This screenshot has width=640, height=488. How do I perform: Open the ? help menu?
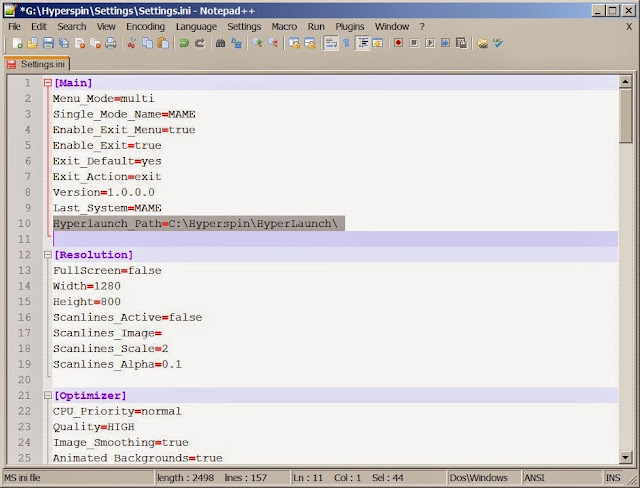(x=422, y=27)
